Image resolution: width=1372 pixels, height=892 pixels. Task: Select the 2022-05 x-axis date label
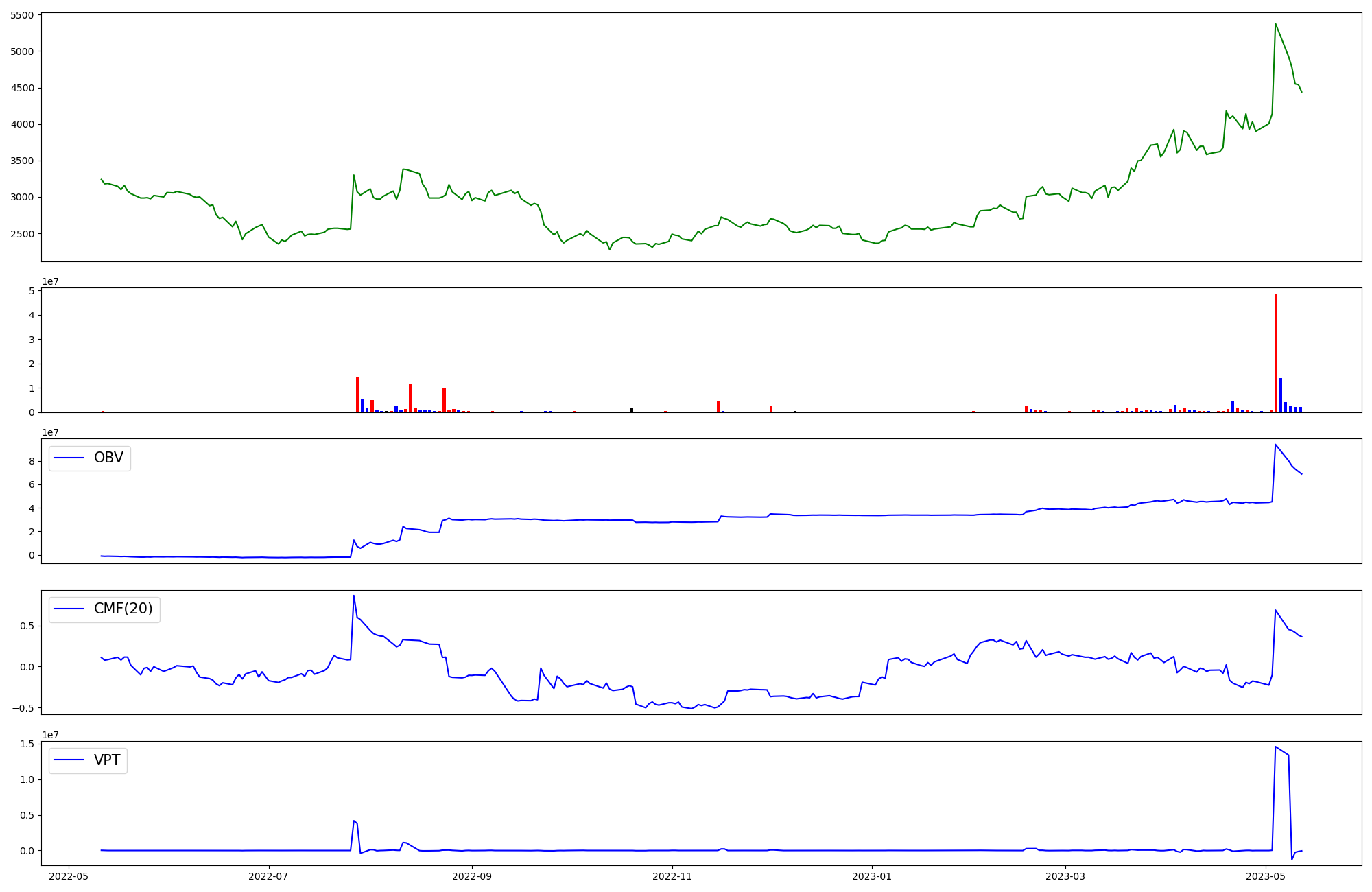[x=68, y=876]
